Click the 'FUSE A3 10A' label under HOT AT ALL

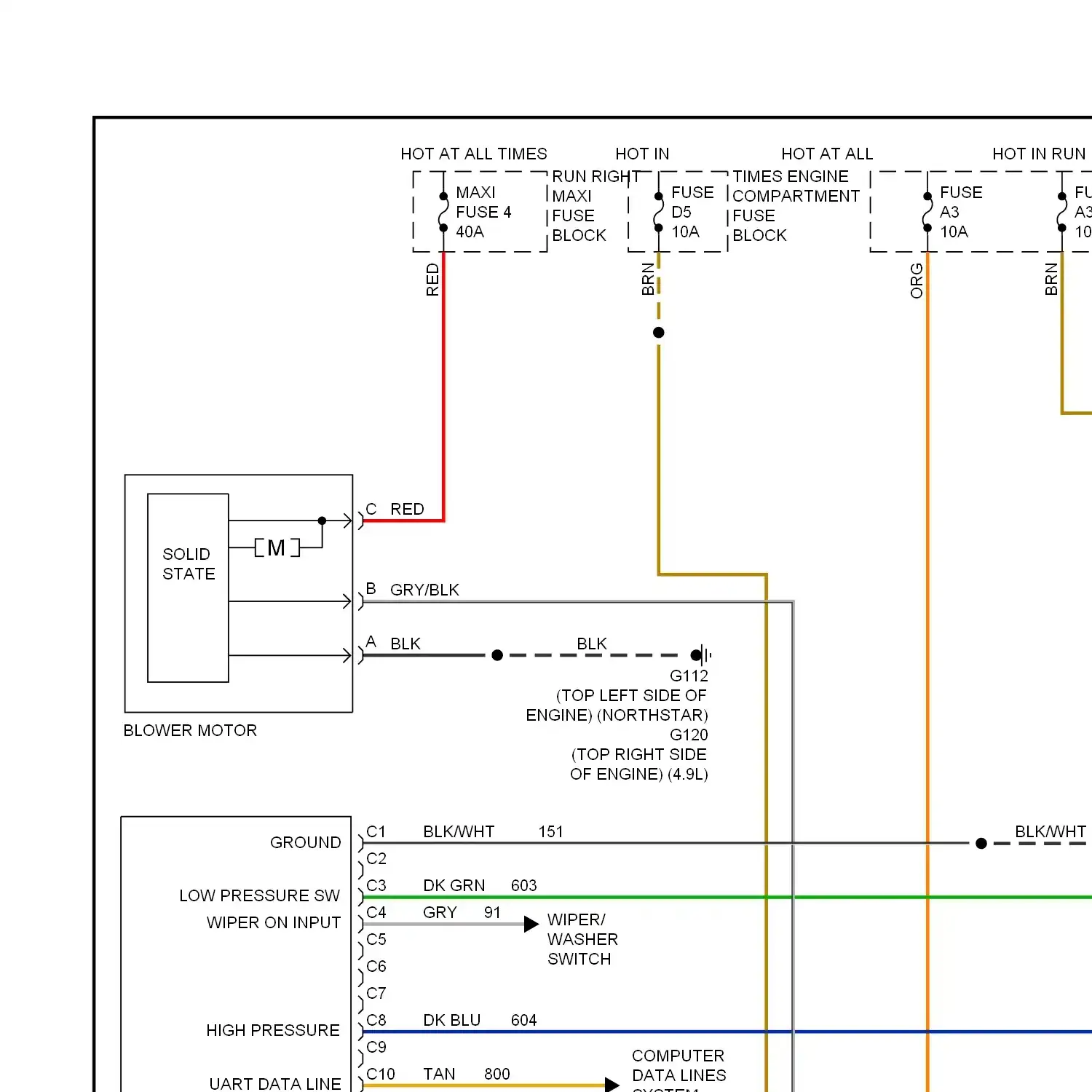(x=961, y=212)
